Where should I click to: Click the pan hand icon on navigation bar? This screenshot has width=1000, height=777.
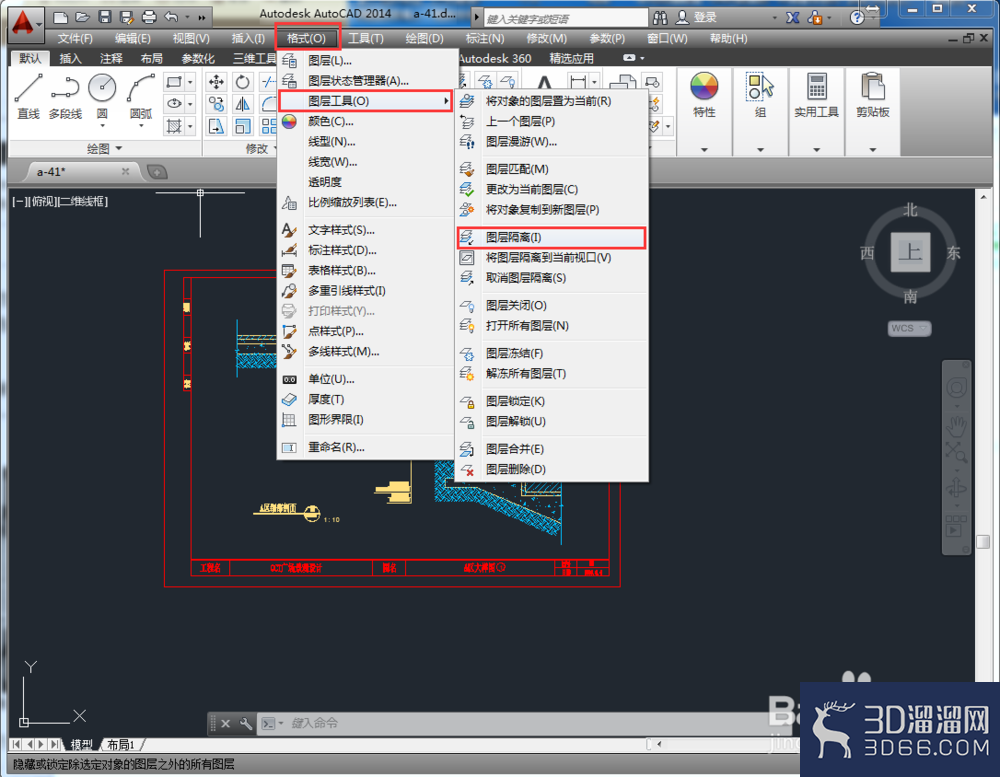[x=955, y=426]
